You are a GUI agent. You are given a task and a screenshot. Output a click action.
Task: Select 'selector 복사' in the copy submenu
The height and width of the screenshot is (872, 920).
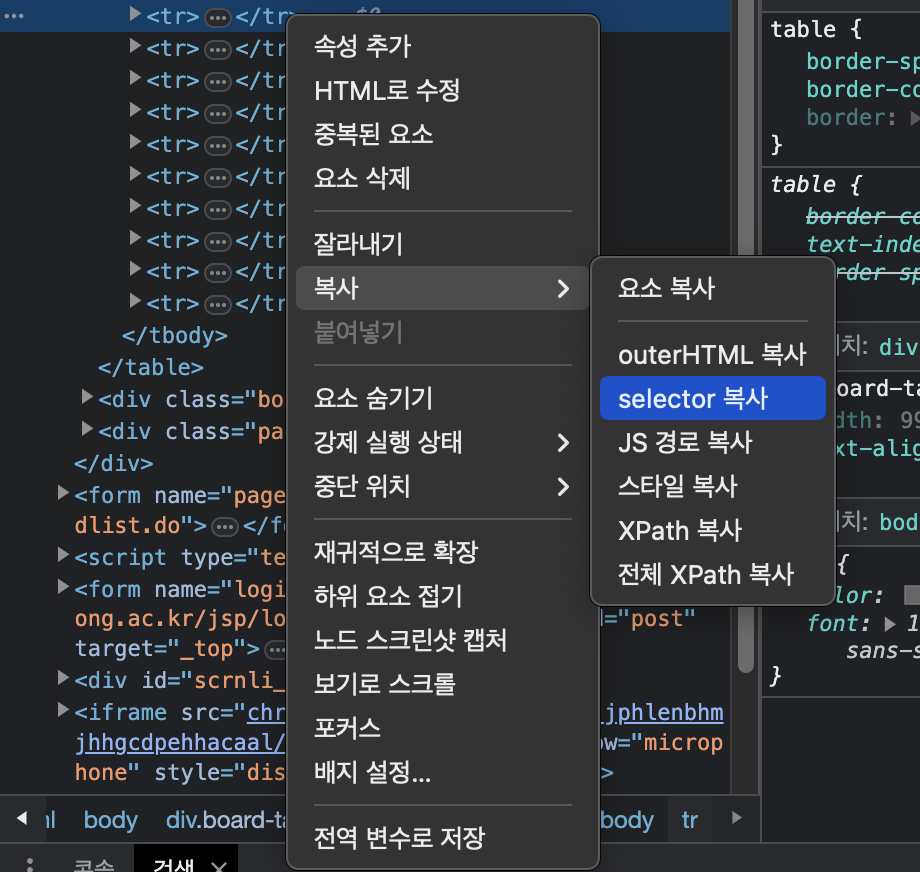point(712,397)
